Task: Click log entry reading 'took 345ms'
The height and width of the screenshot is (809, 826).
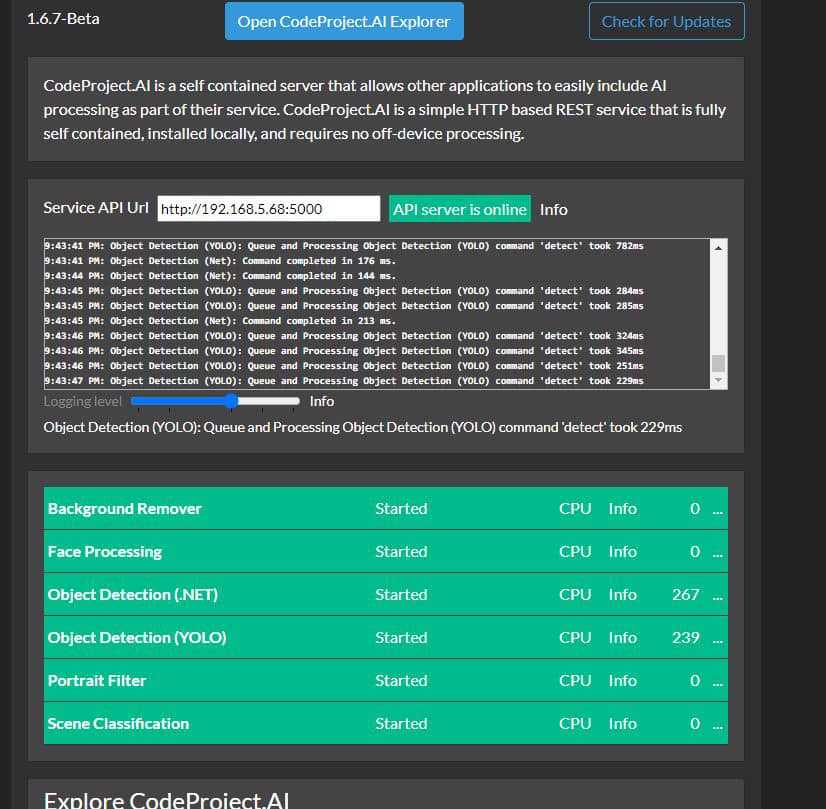Action: [344, 351]
